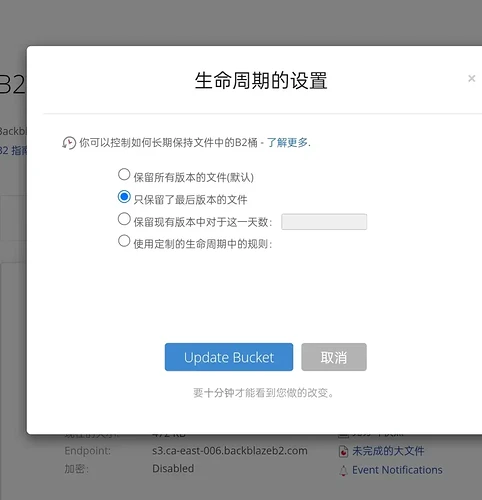Click the 要十分钟才能看到您做的改变 notice text
Image resolution: width=482 pixels, height=500 pixels.
[264, 393]
